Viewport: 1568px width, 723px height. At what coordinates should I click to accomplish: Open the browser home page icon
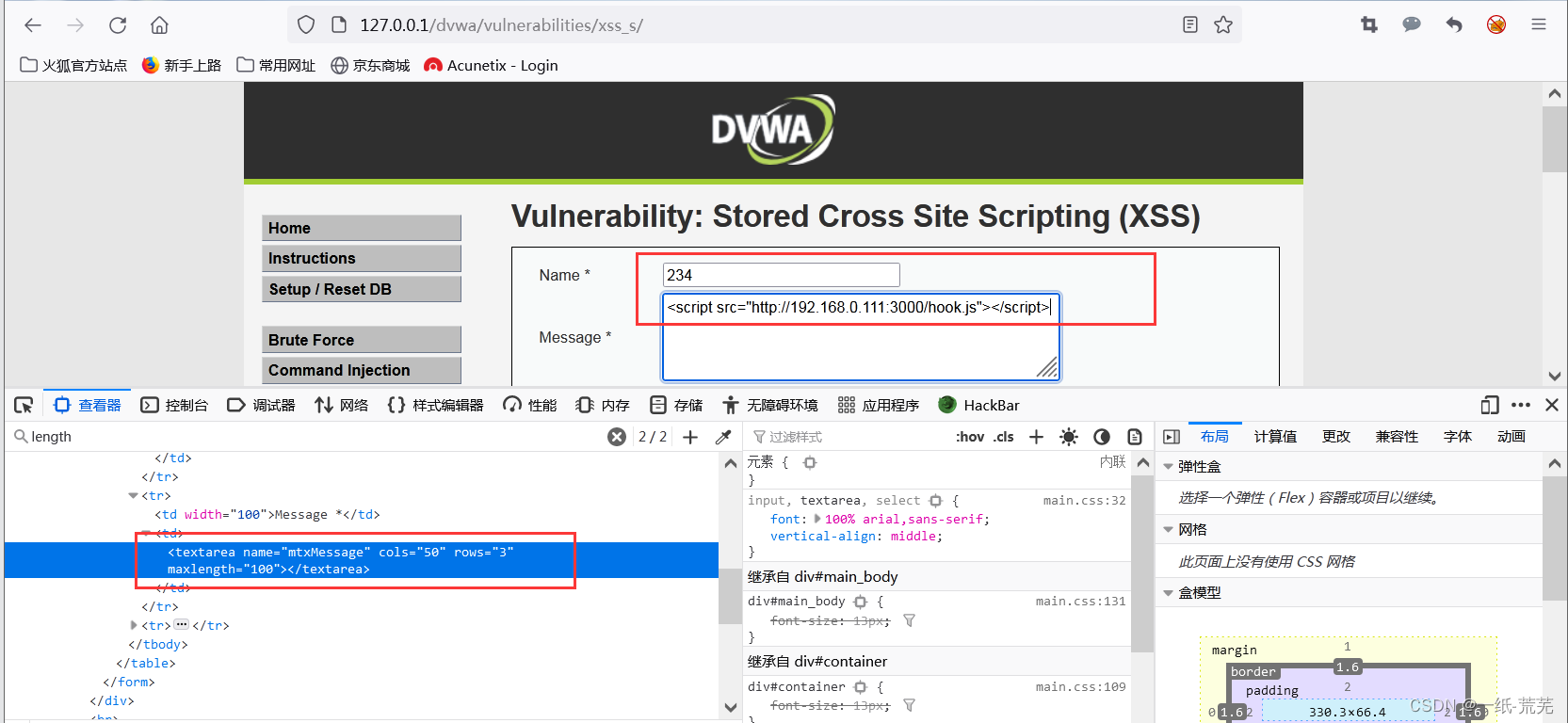coord(160,25)
